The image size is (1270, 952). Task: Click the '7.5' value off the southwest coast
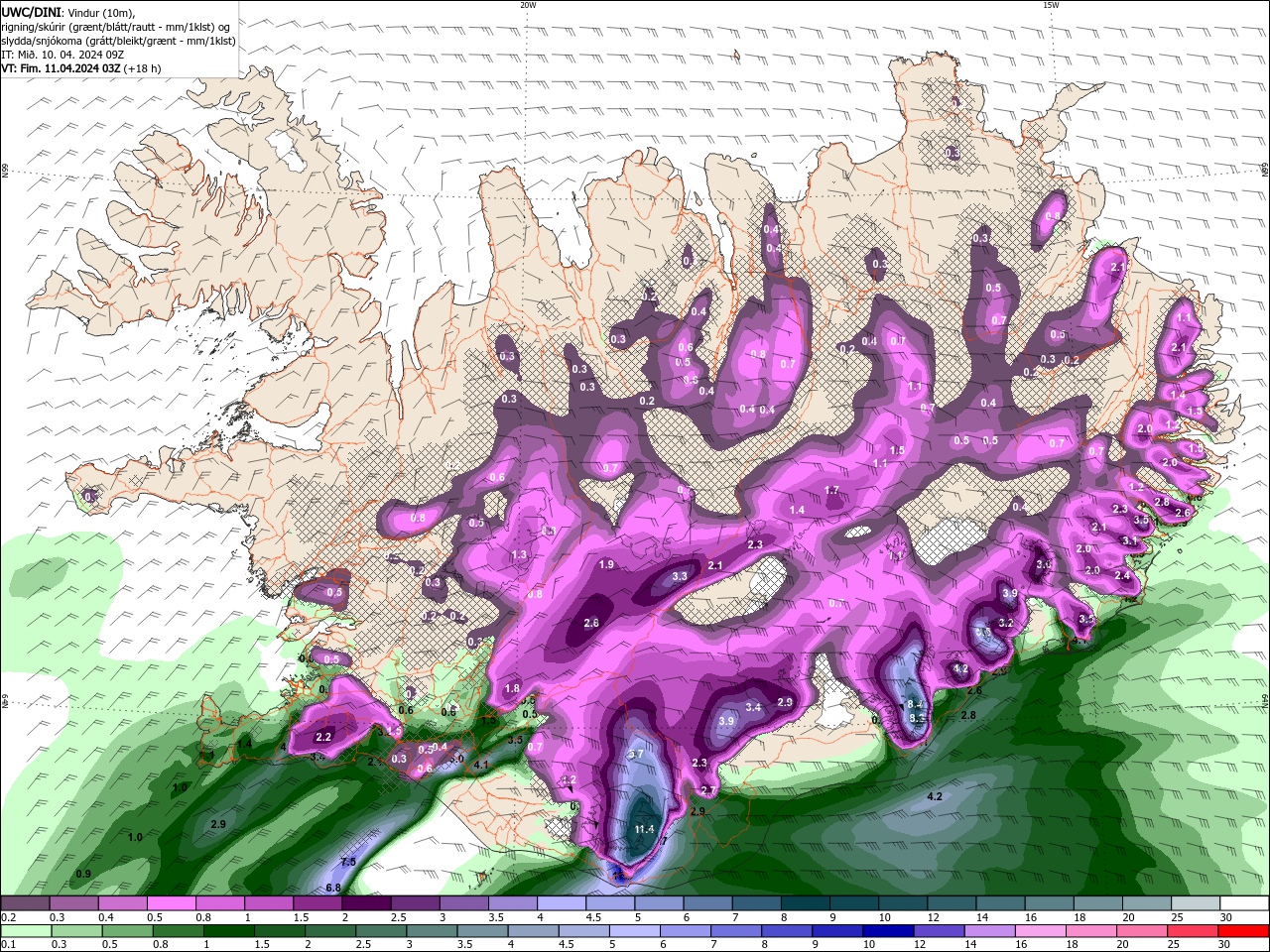click(348, 862)
